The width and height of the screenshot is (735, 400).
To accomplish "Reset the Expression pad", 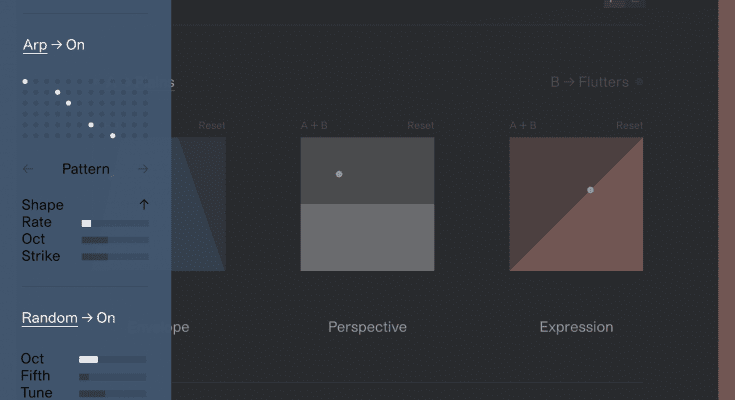I will point(629,126).
